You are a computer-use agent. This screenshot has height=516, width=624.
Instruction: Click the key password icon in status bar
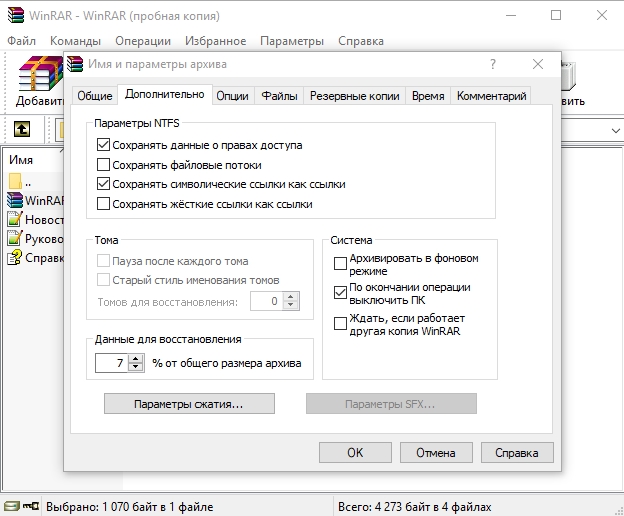coord(30,506)
